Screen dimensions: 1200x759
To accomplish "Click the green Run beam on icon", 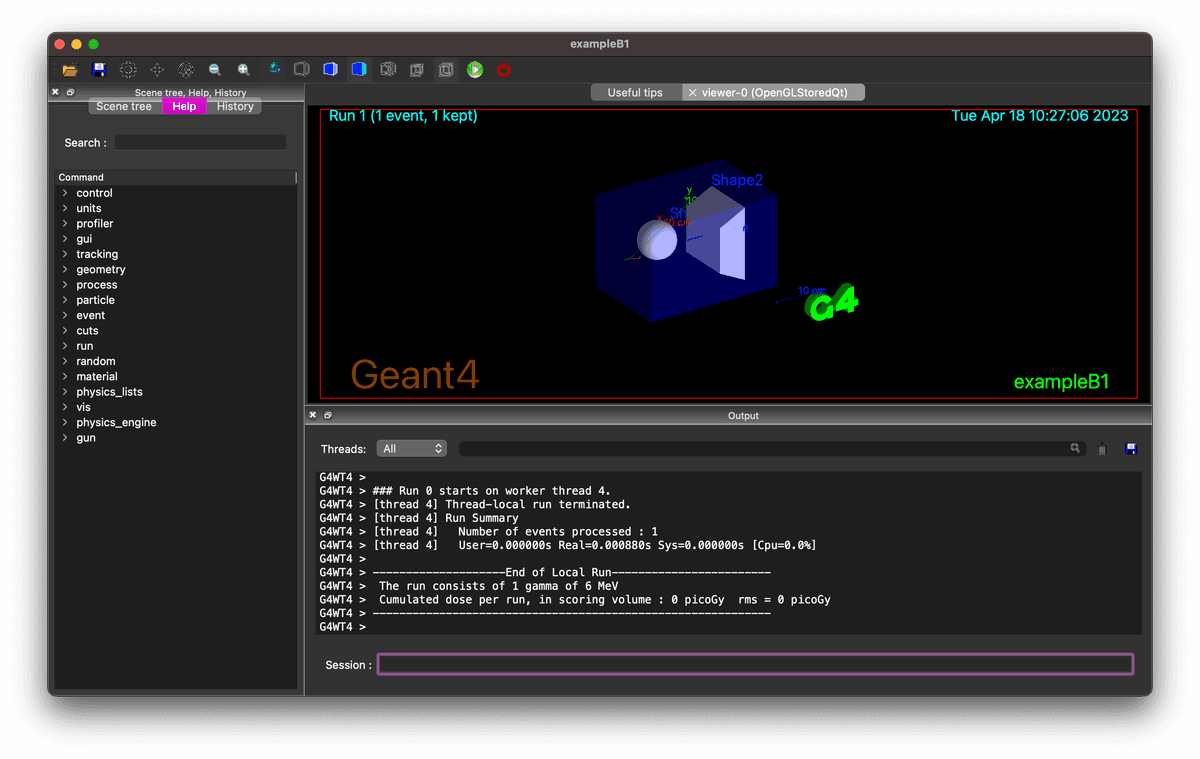I will click(475, 70).
